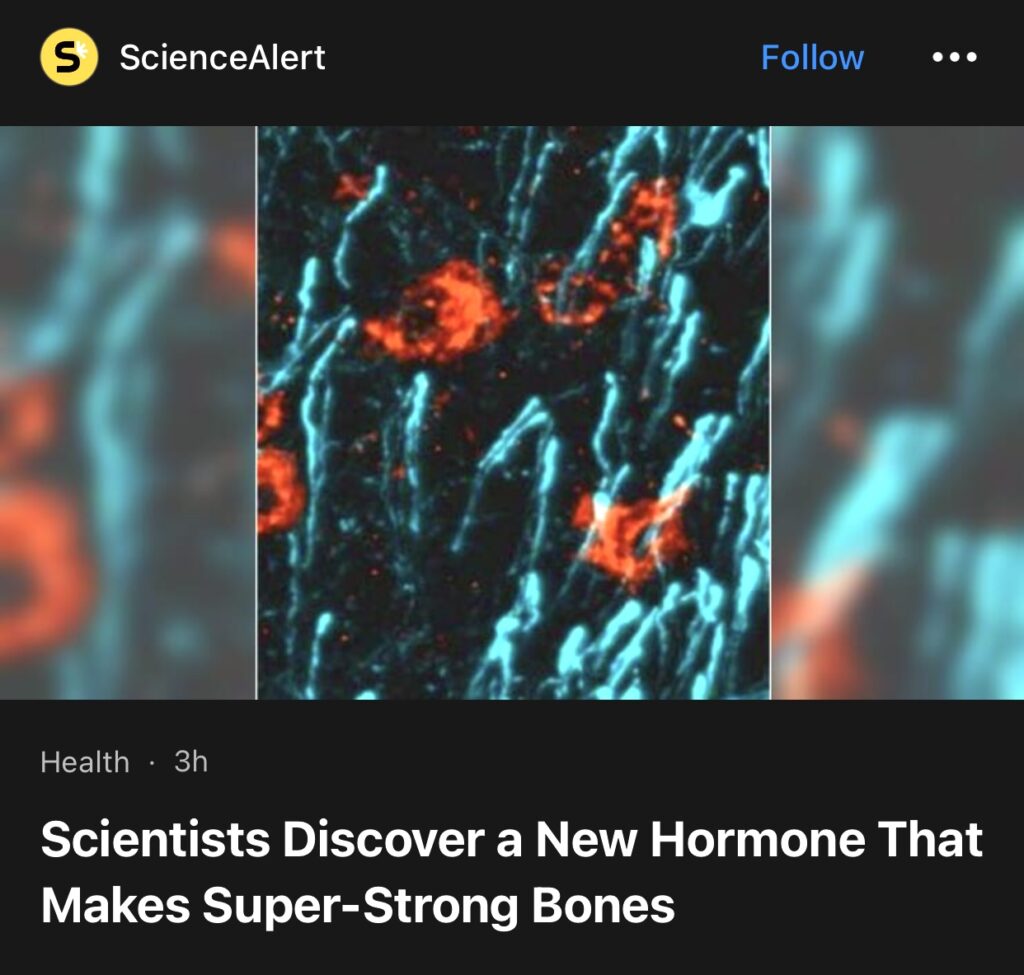1024x975 pixels.
Task: Click the 3h timestamp
Action: coord(191,761)
